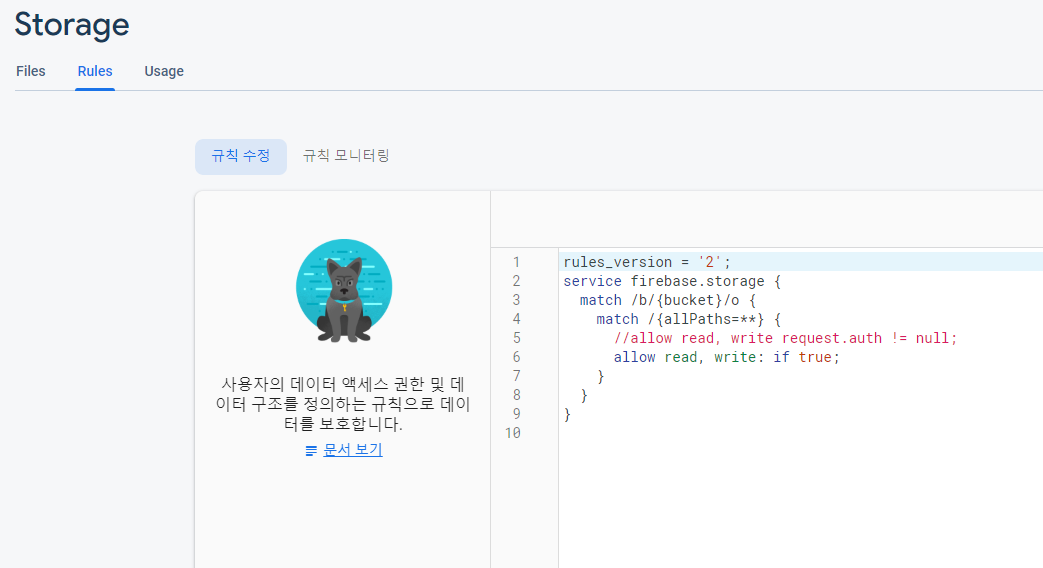Switch to the Usage tab
The width and height of the screenshot is (1043, 568).
tap(164, 71)
